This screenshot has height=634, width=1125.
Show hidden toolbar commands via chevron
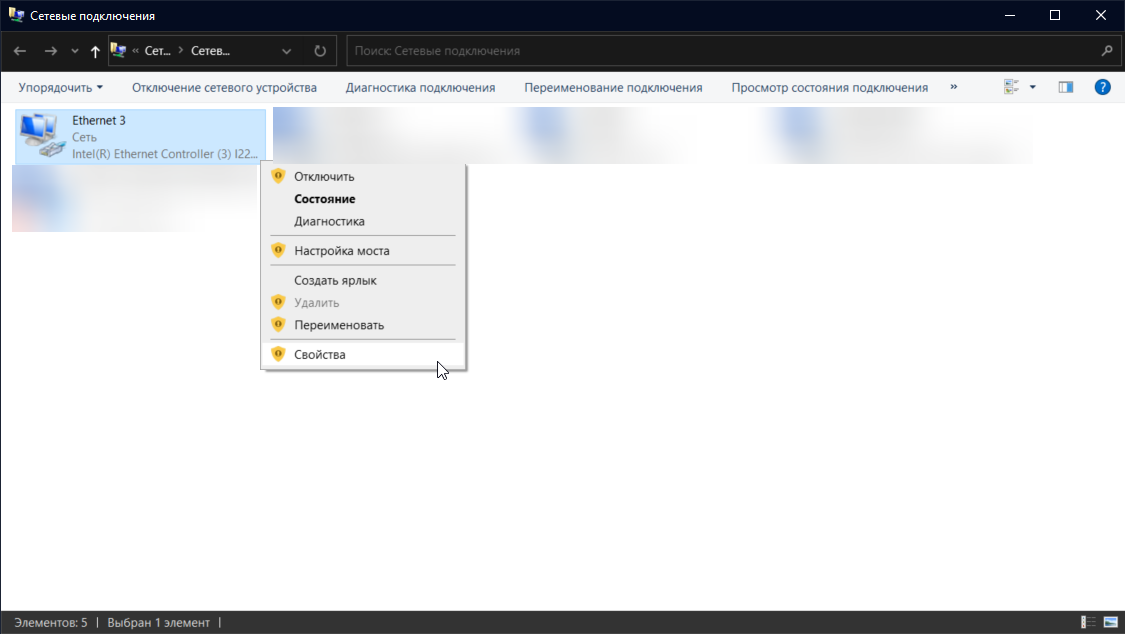coord(953,87)
